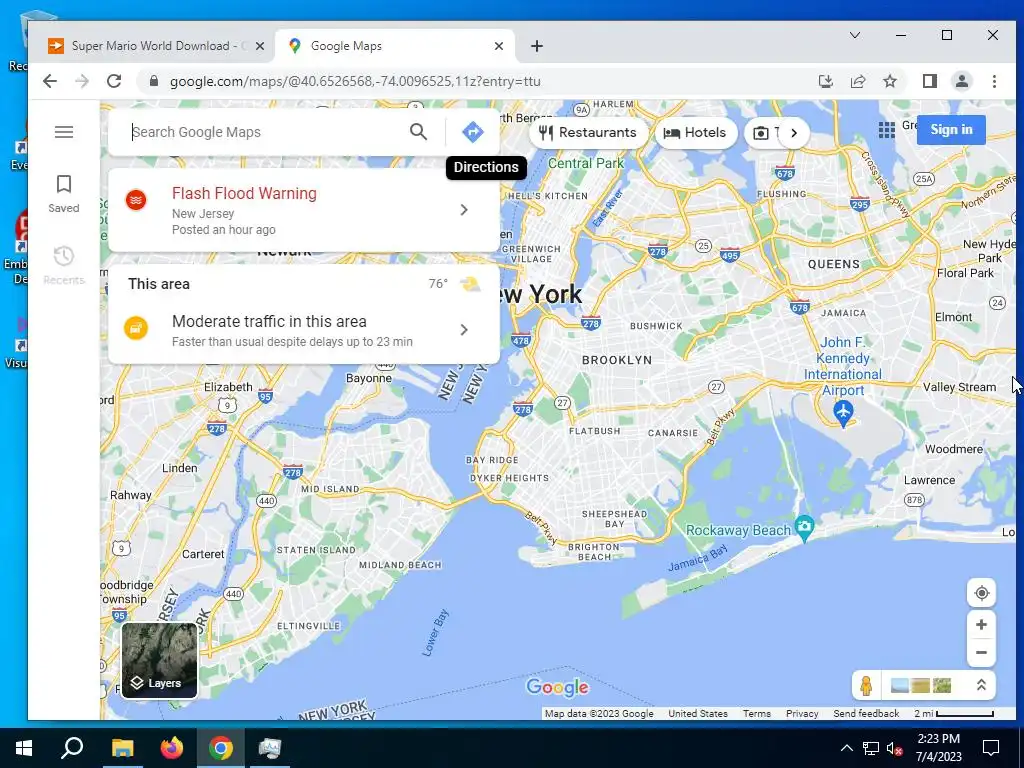
Task: Click the Sign in button
Action: pyautogui.click(x=951, y=129)
